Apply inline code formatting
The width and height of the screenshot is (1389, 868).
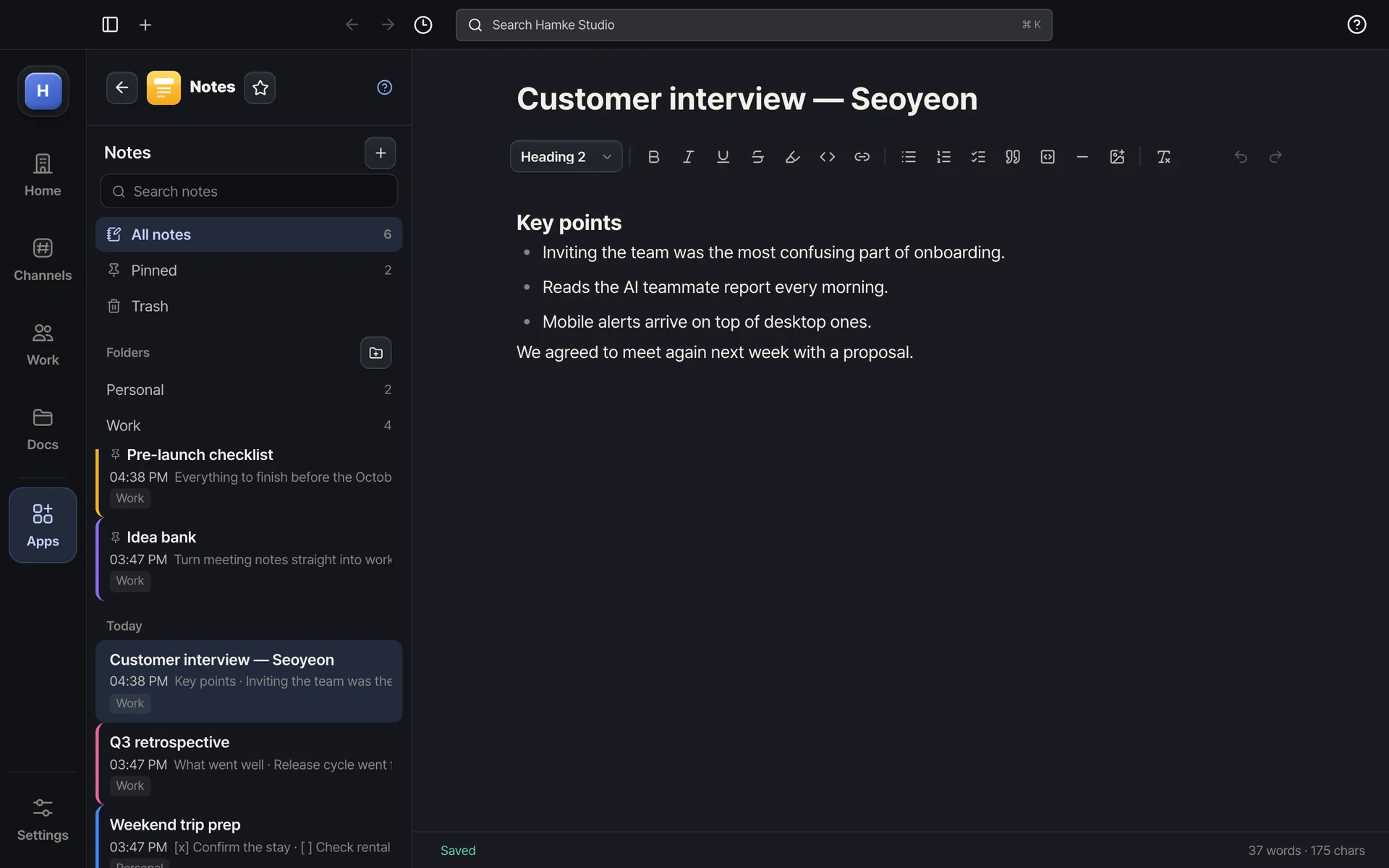pos(827,157)
